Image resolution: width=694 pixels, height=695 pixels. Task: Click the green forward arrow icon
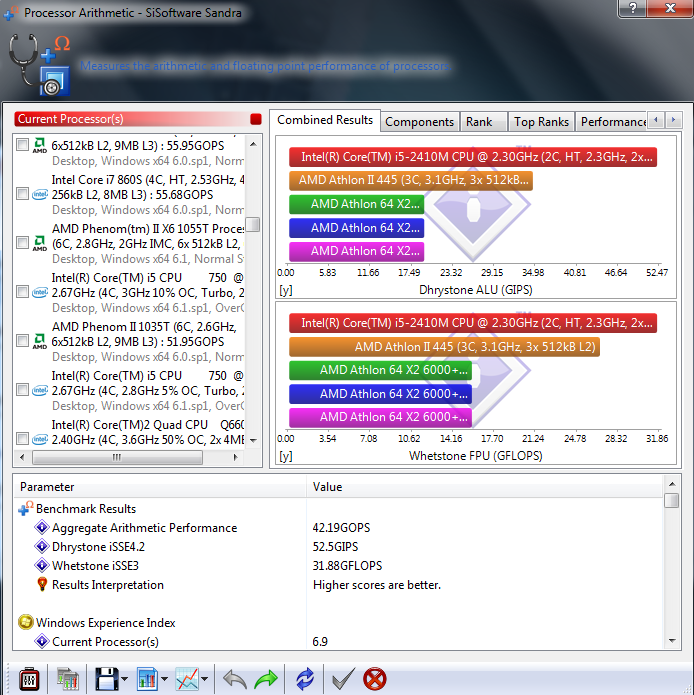click(266, 679)
